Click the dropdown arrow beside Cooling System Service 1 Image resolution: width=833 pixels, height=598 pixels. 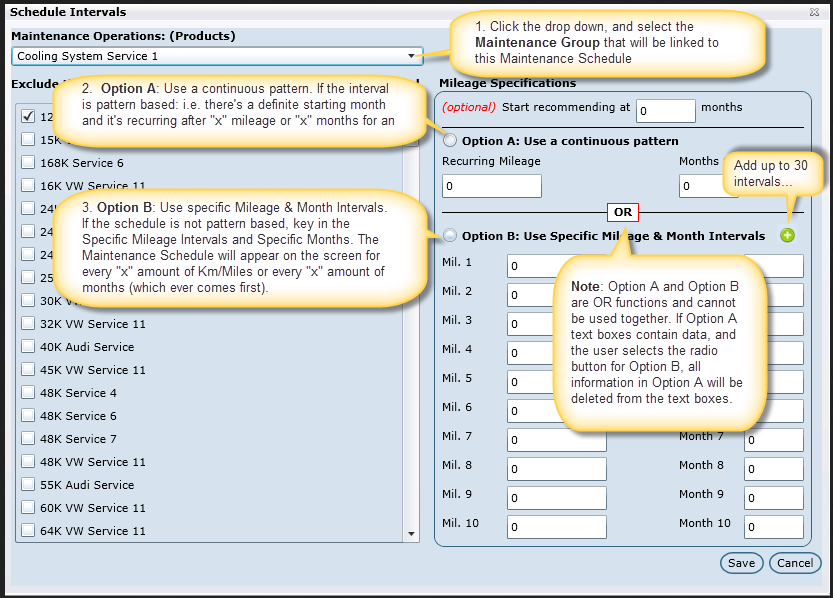click(411, 56)
